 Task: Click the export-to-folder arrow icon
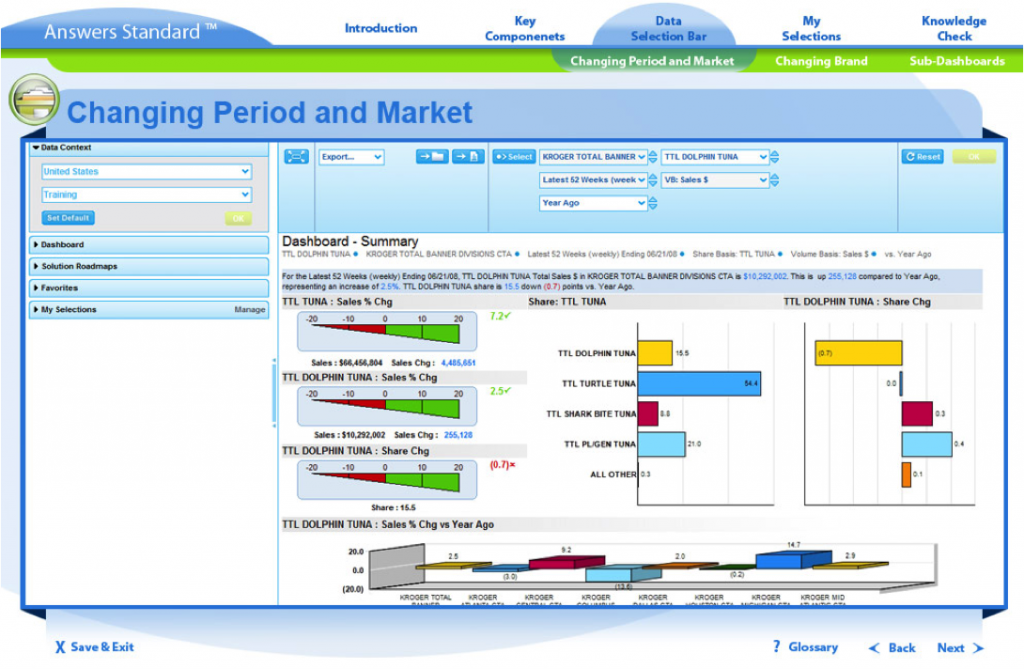click(432, 157)
